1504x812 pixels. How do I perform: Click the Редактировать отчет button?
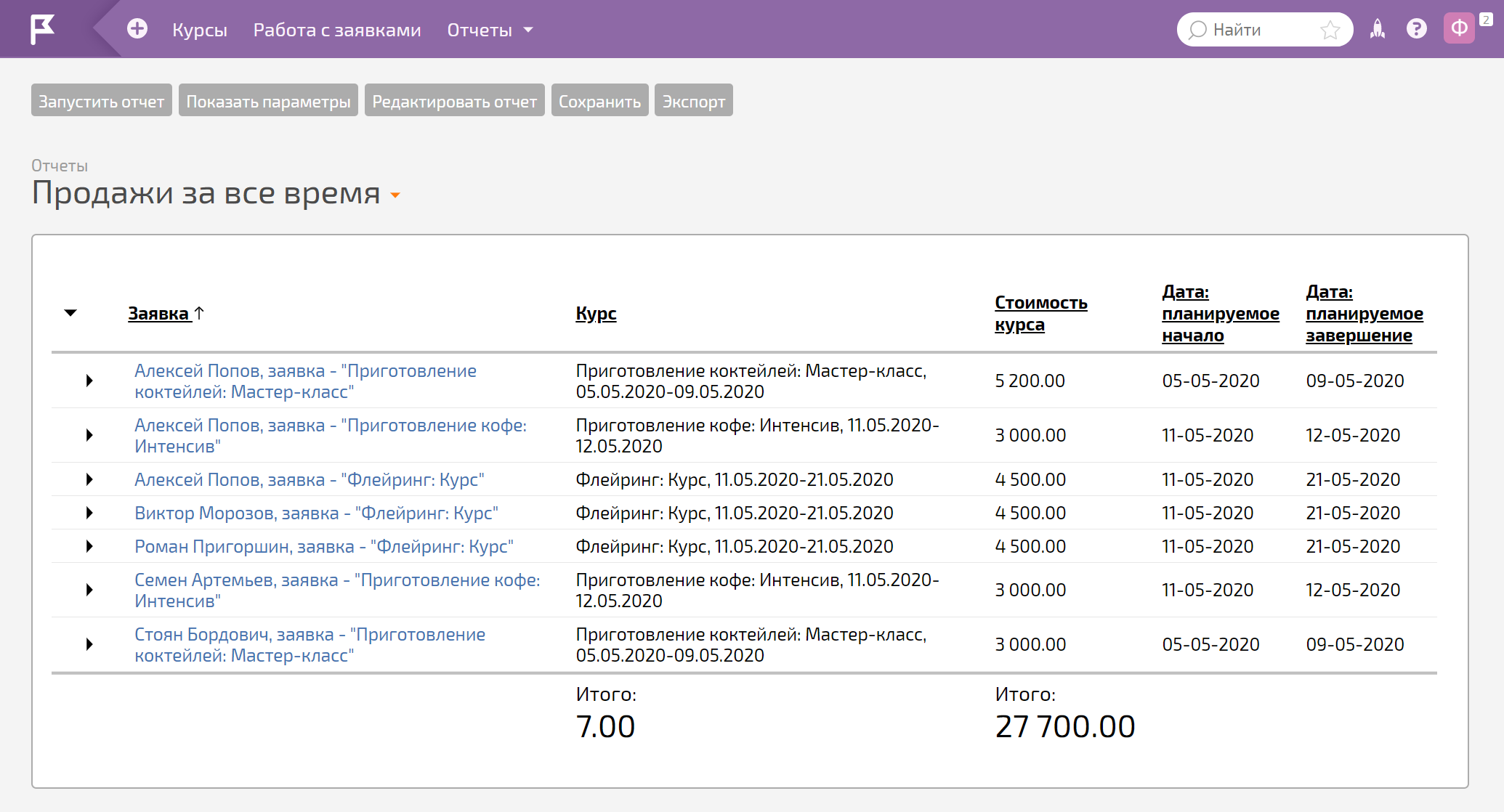(x=455, y=100)
